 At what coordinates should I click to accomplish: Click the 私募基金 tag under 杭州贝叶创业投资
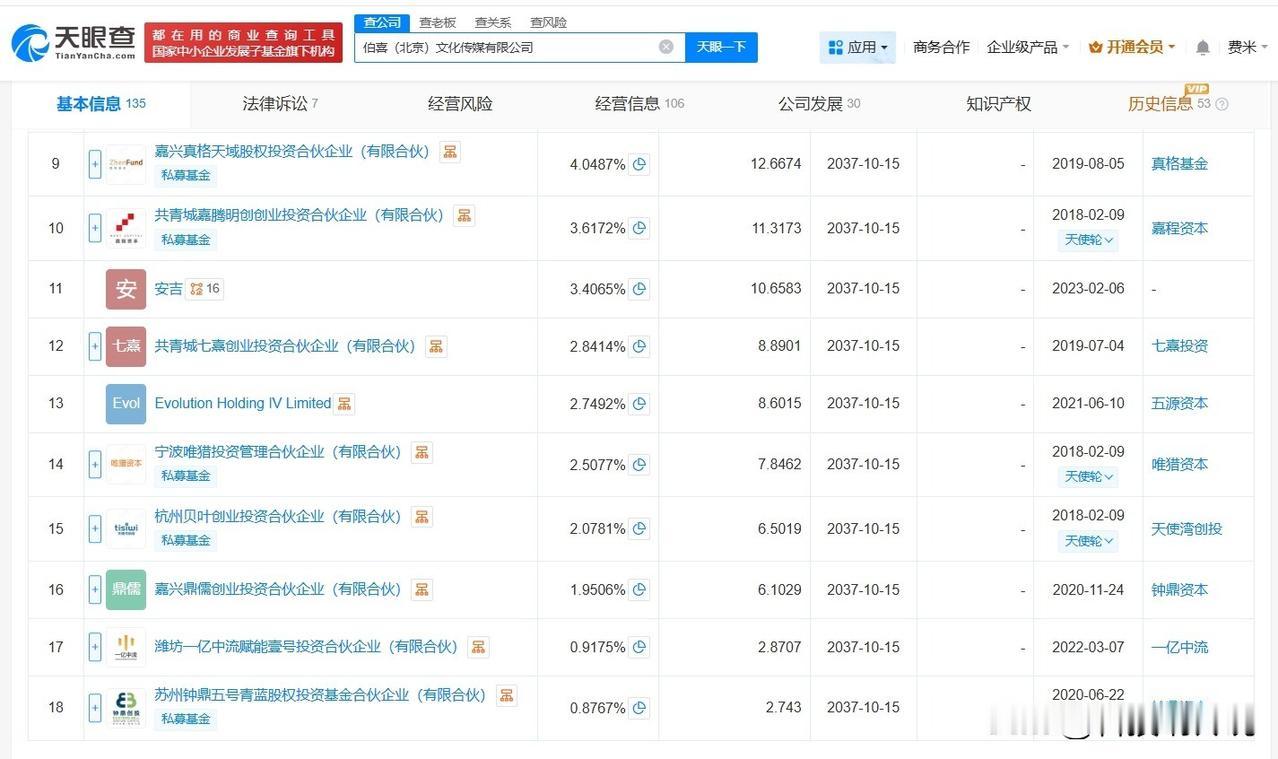tap(186, 541)
